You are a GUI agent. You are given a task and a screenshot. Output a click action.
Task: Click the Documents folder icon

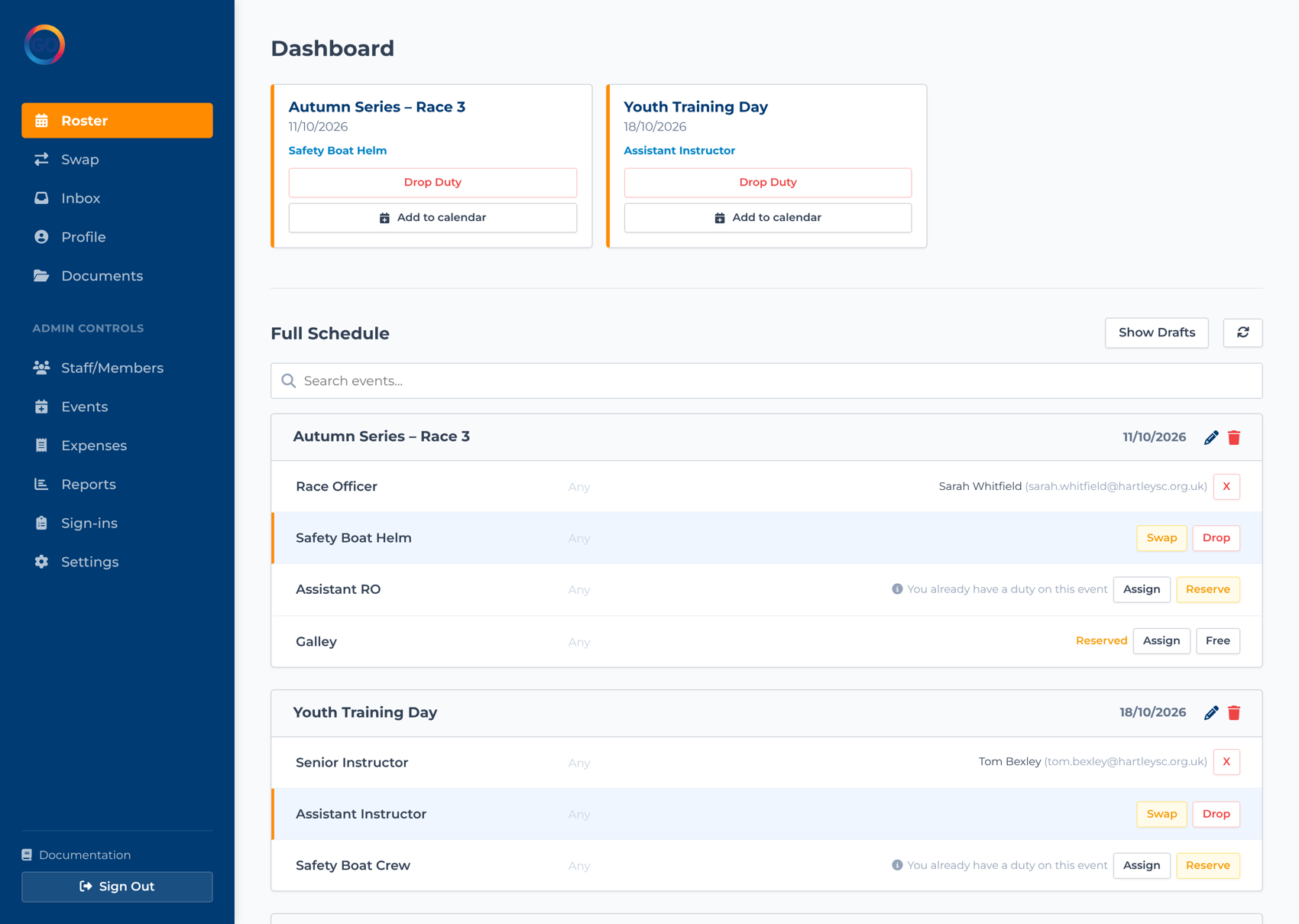(41, 276)
